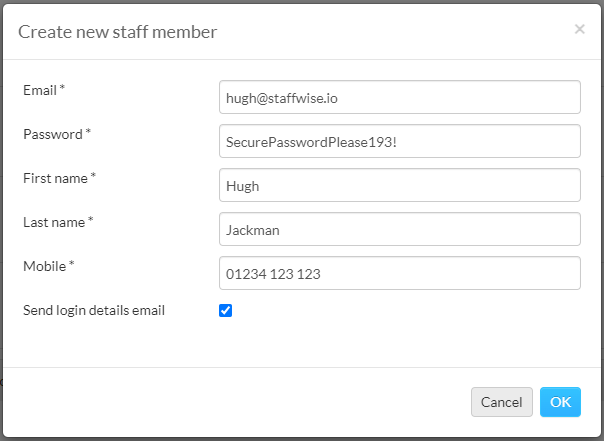Image resolution: width=604 pixels, height=441 pixels.
Task: Select the First name field showing Hugh
Action: click(x=399, y=185)
